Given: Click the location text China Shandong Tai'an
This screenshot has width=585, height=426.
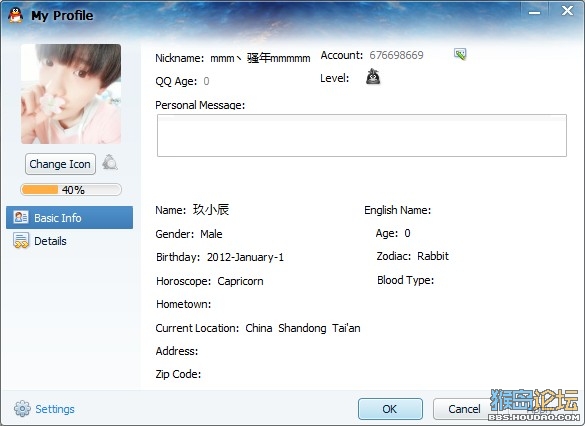Looking at the screenshot, I should [303, 328].
